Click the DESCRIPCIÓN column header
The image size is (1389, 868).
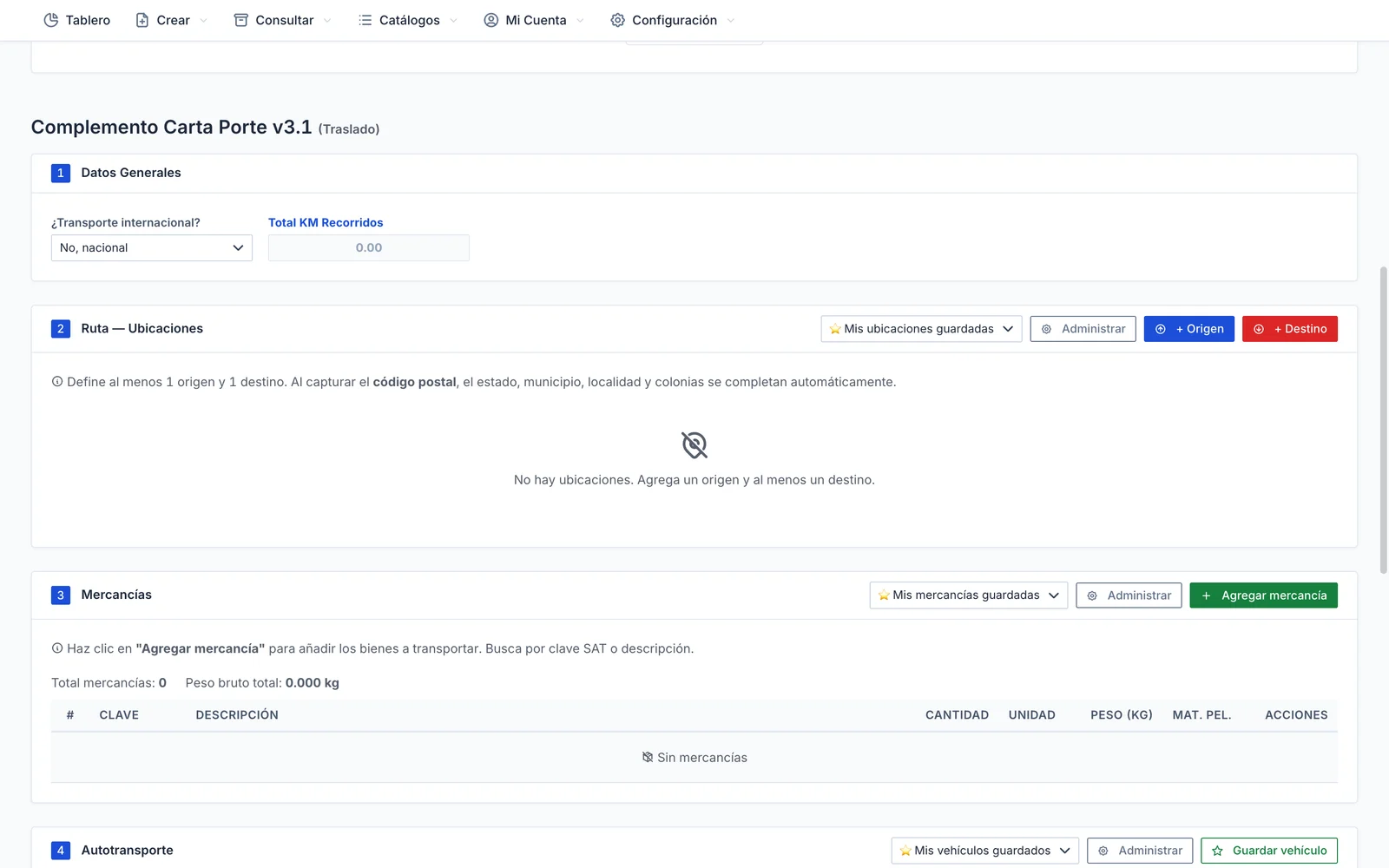pyautogui.click(x=237, y=715)
